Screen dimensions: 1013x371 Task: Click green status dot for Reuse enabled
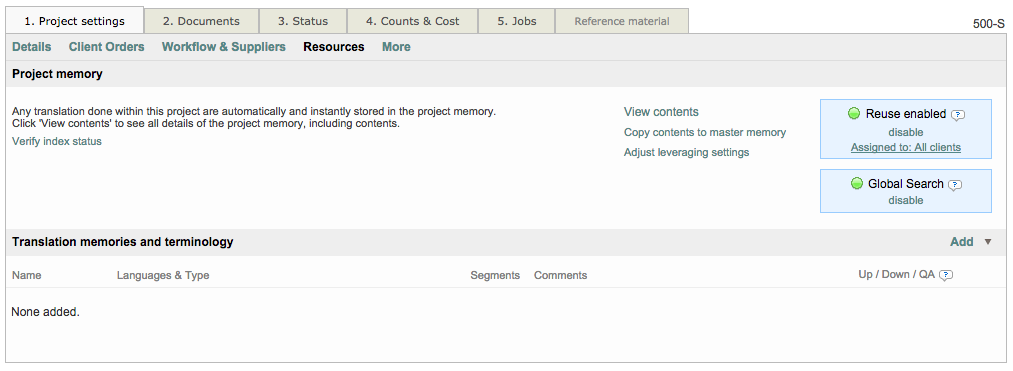[854, 114]
